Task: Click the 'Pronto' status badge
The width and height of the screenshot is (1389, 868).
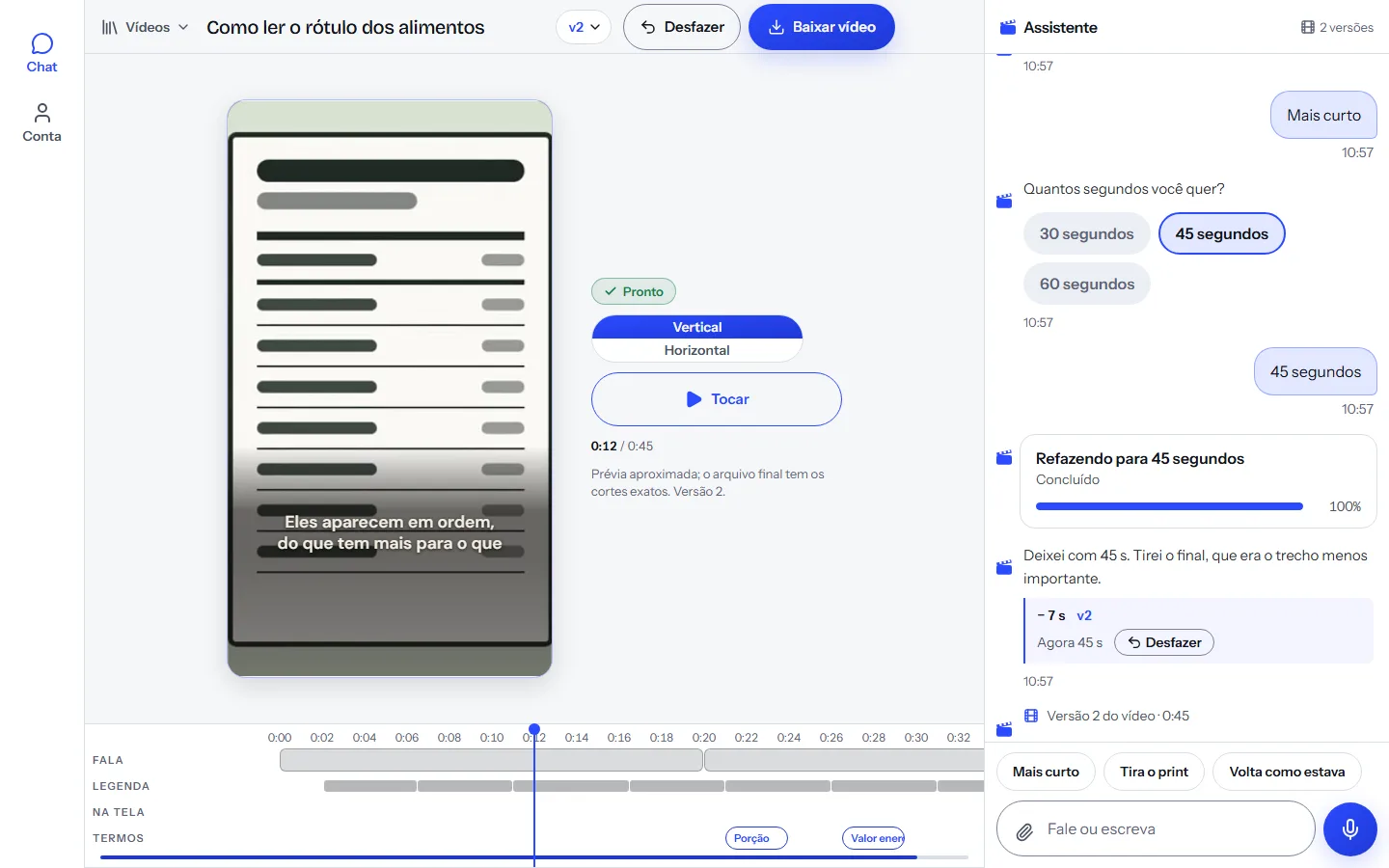Action: click(634, 291)
